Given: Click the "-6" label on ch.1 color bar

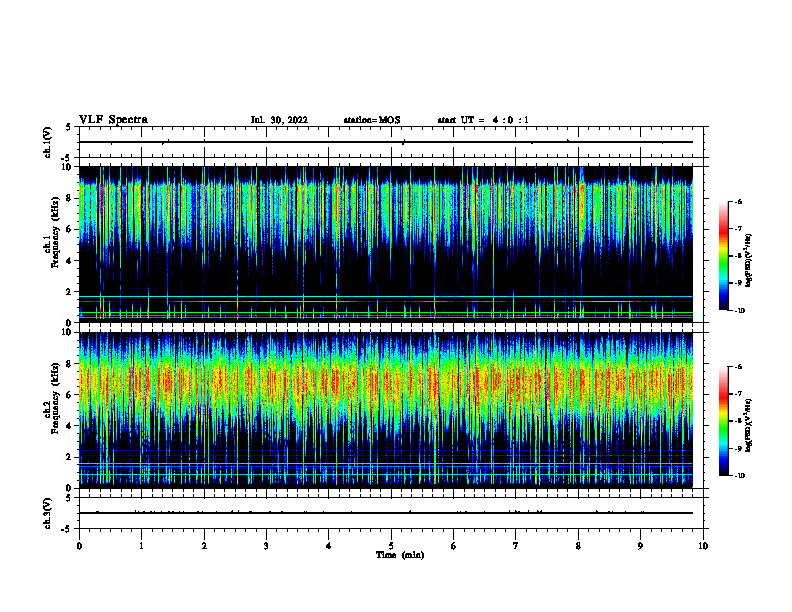Looking at the screenshot, I should [x=739, y=201].
